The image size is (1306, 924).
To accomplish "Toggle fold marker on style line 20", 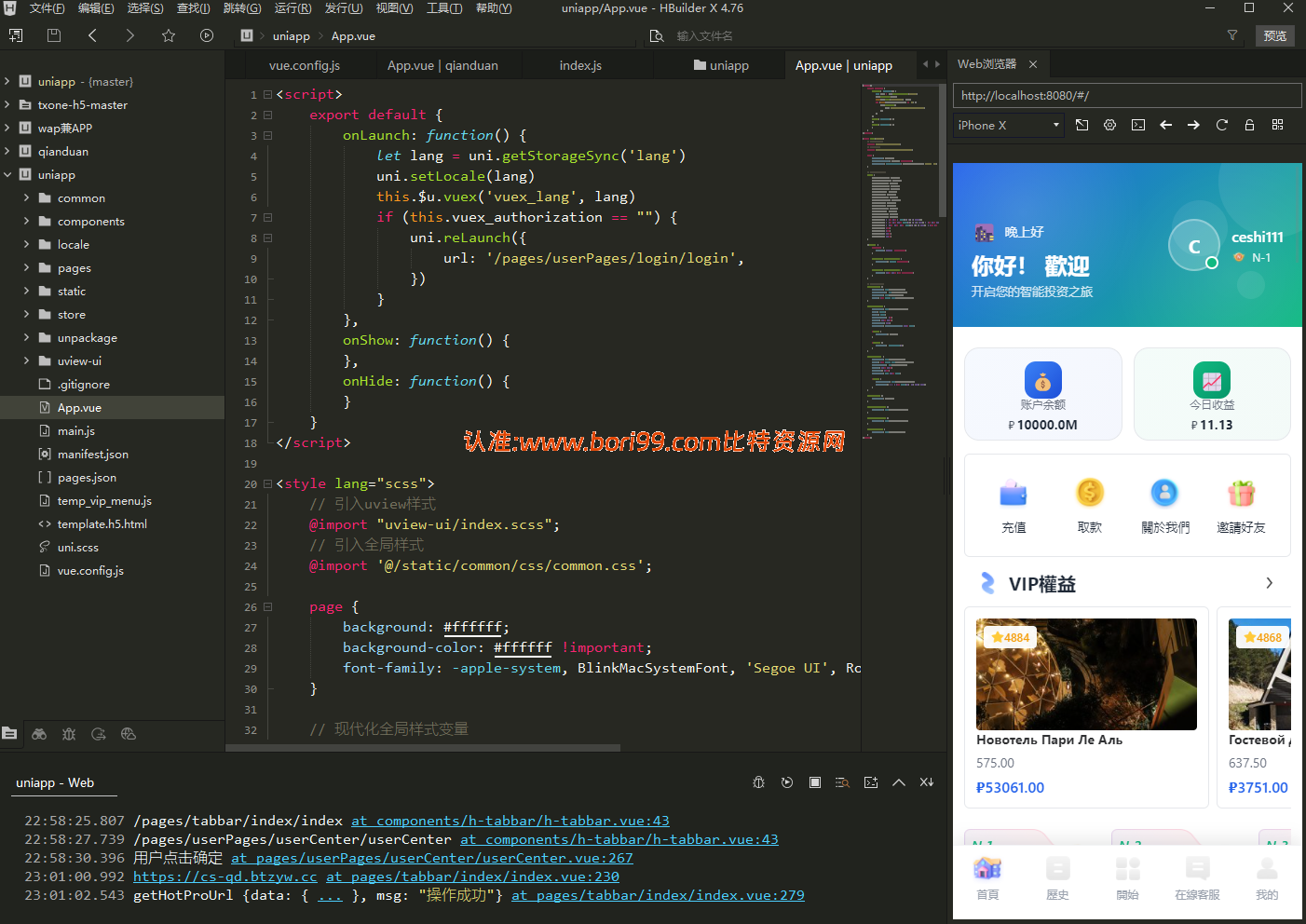I will click(x=267, y=483).
